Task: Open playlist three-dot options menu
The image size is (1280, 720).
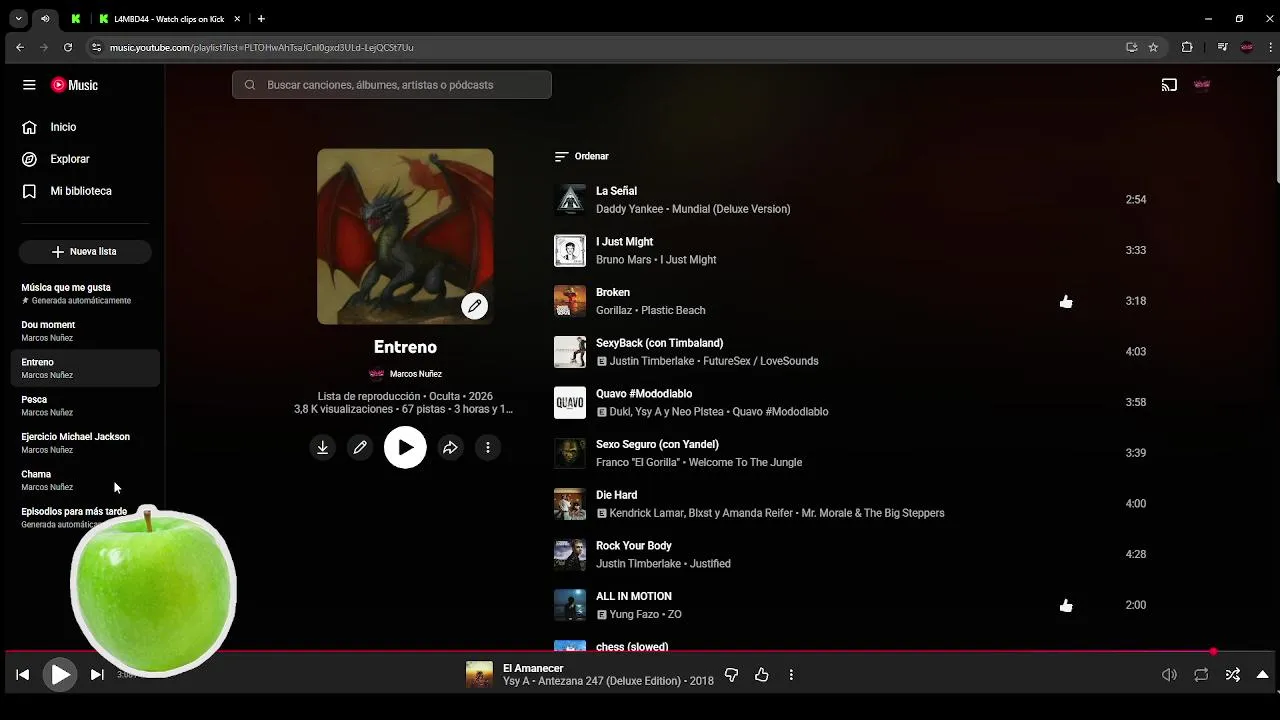Action: tap(488, 448)
